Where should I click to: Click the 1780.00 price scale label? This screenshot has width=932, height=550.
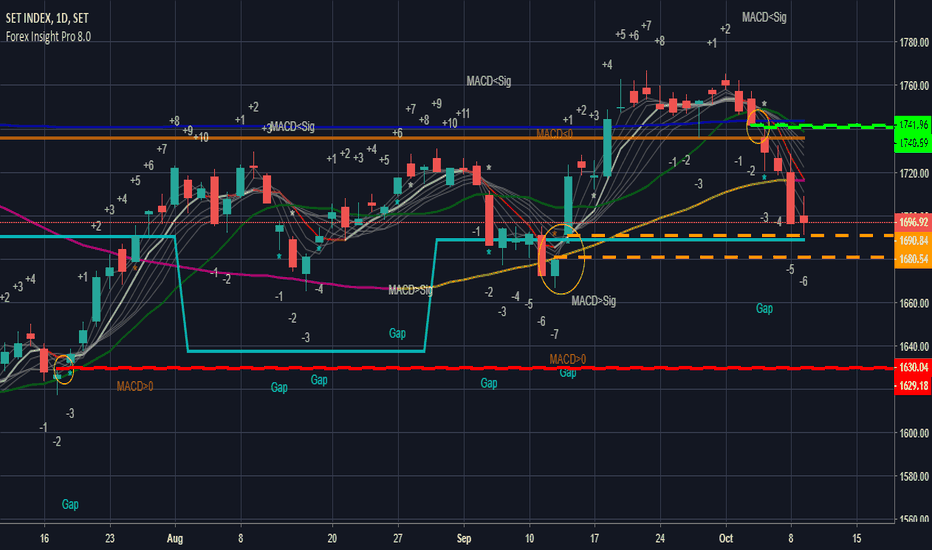coord(914,43)
